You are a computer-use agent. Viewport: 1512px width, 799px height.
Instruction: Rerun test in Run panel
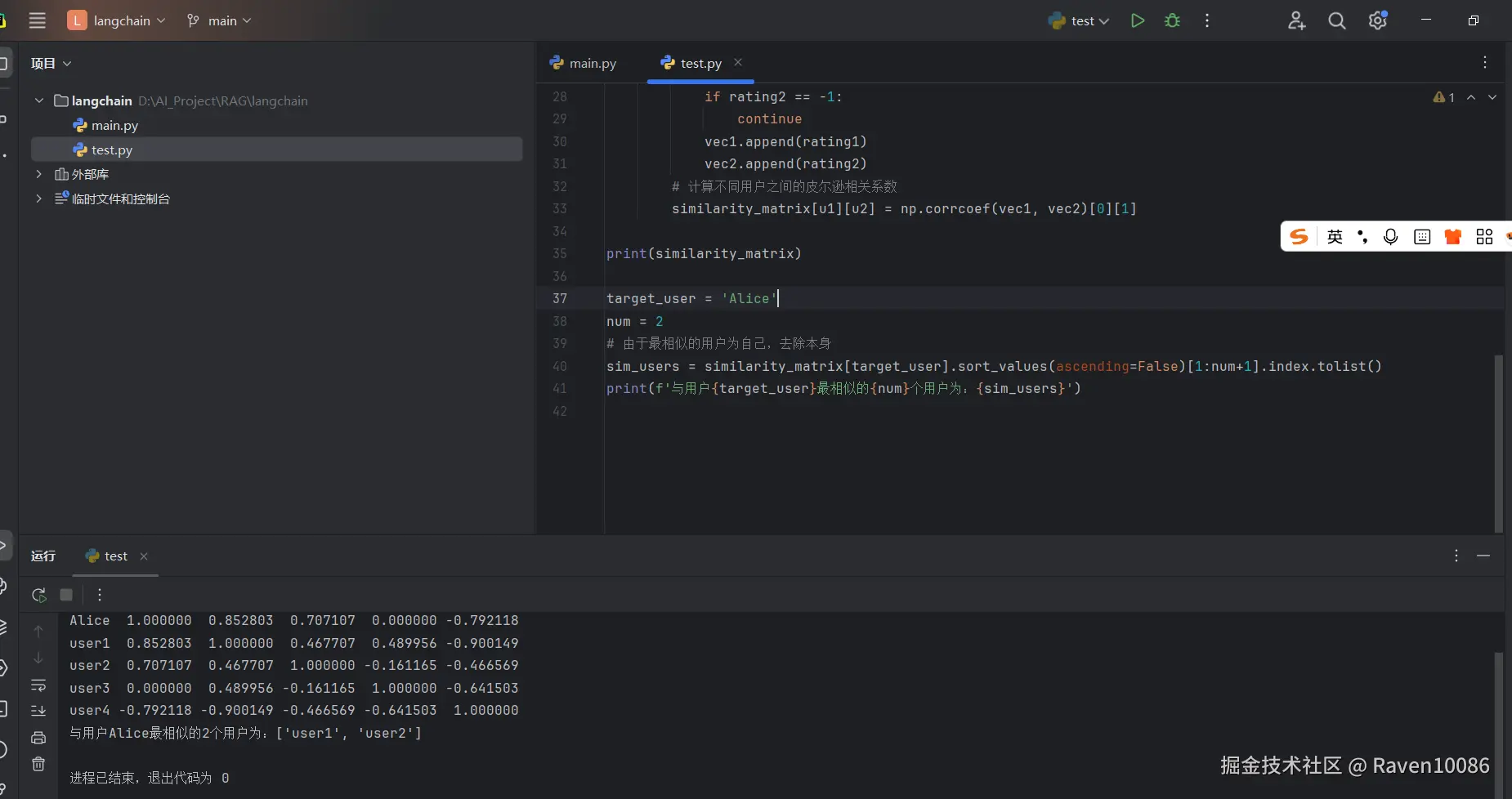[38, 595]
